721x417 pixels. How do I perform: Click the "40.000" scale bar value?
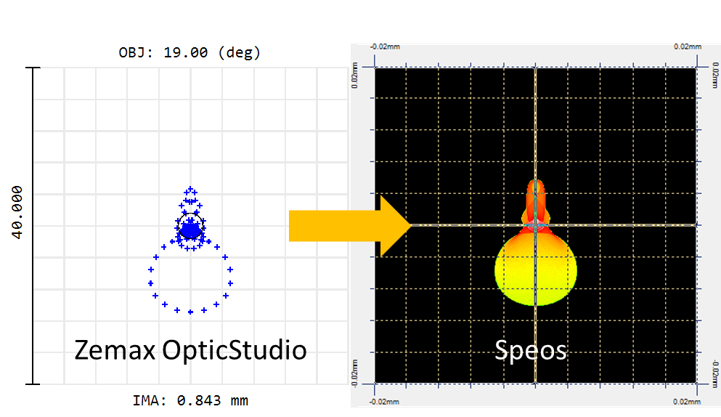tap(17, 212)
